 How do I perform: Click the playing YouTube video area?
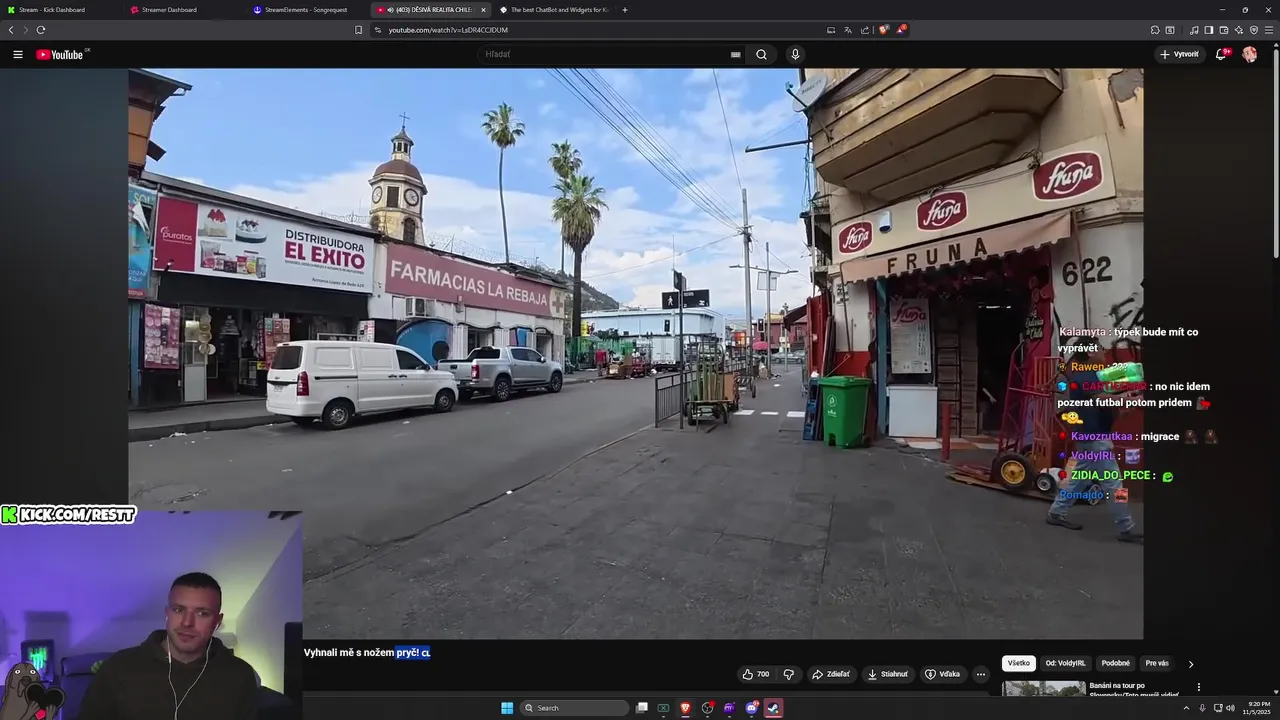[636, 353]
